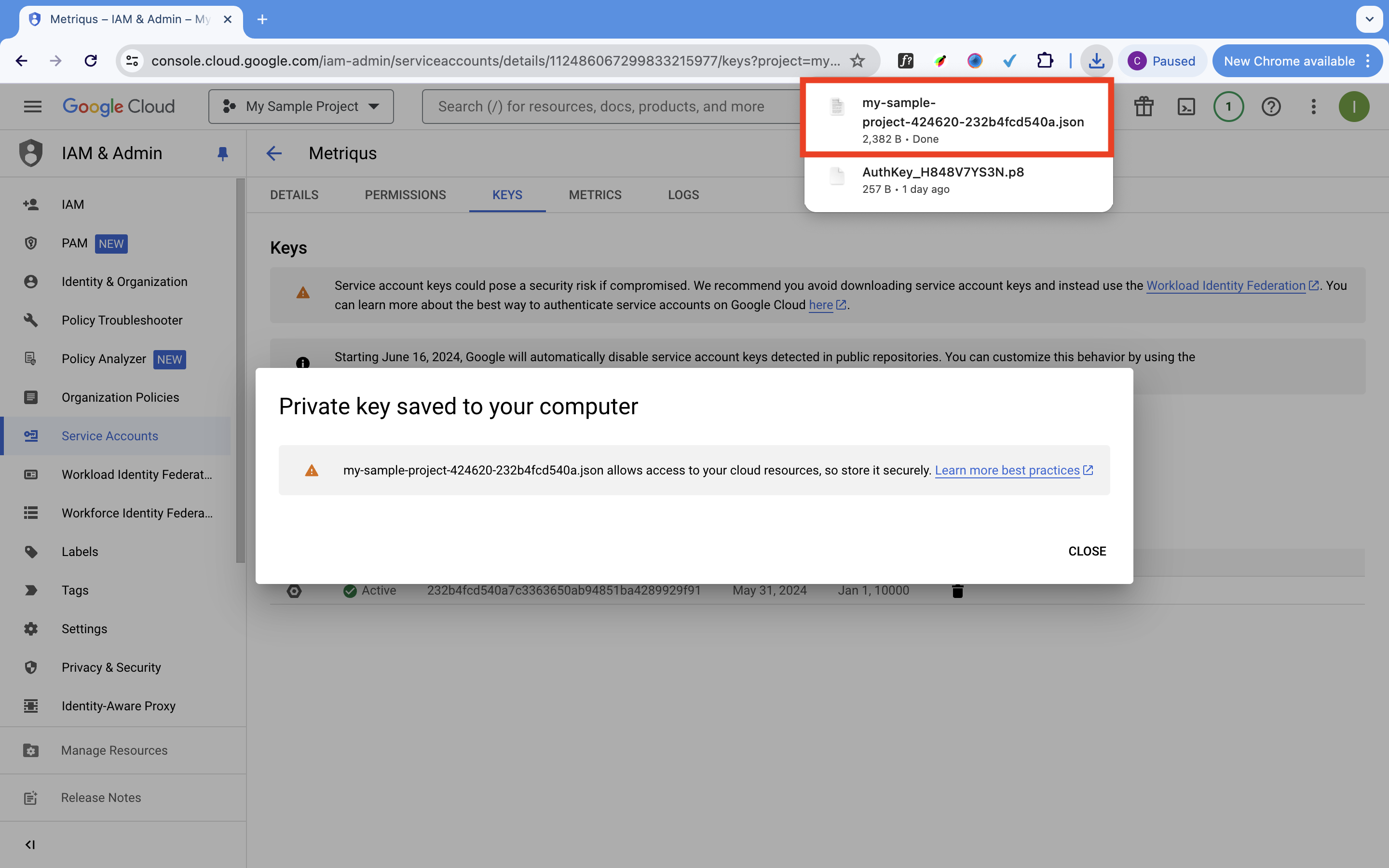
Task: Open the green user account avatar
Action: click(x=1353, y=106)
